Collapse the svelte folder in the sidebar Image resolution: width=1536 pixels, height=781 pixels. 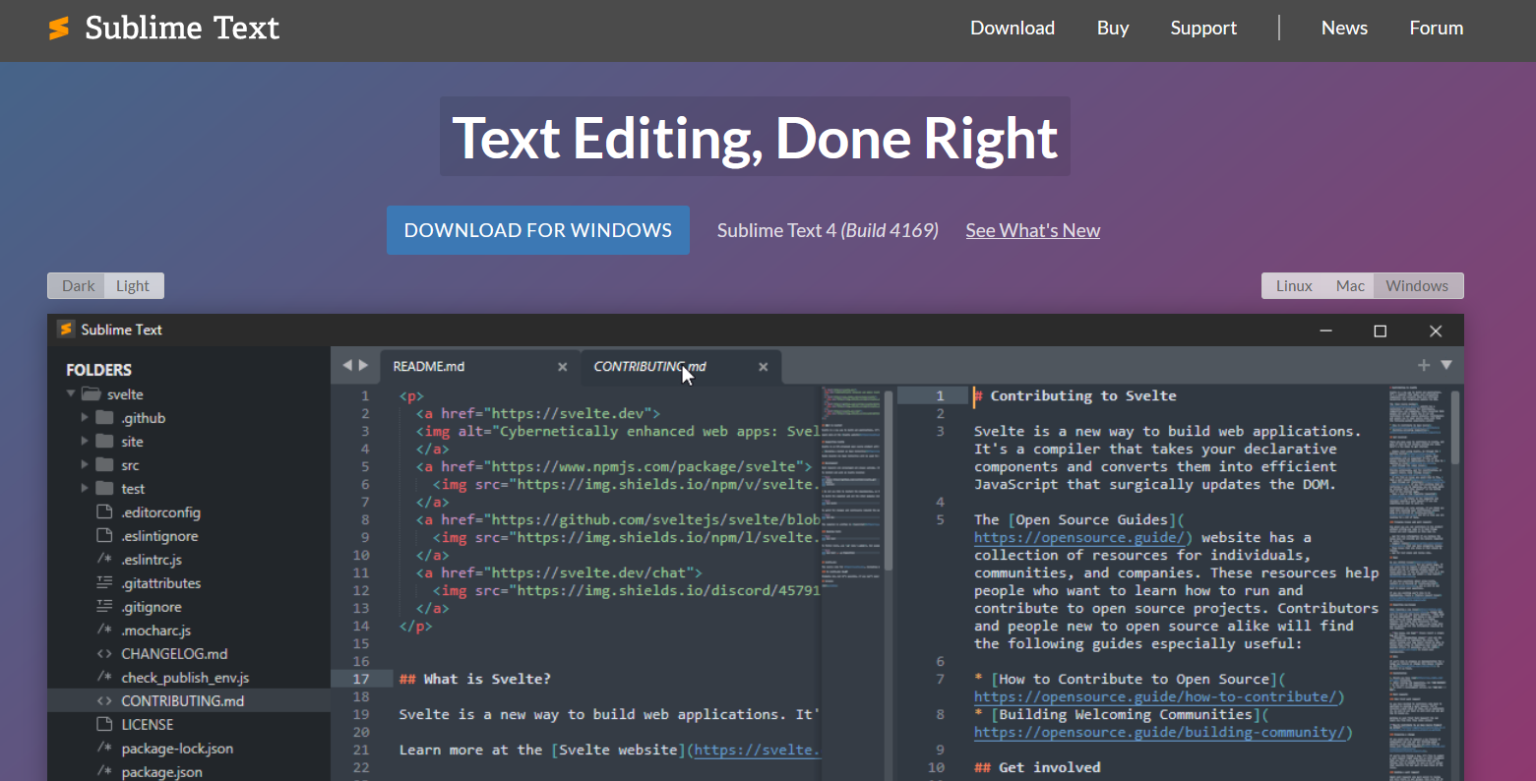[70, 393]
